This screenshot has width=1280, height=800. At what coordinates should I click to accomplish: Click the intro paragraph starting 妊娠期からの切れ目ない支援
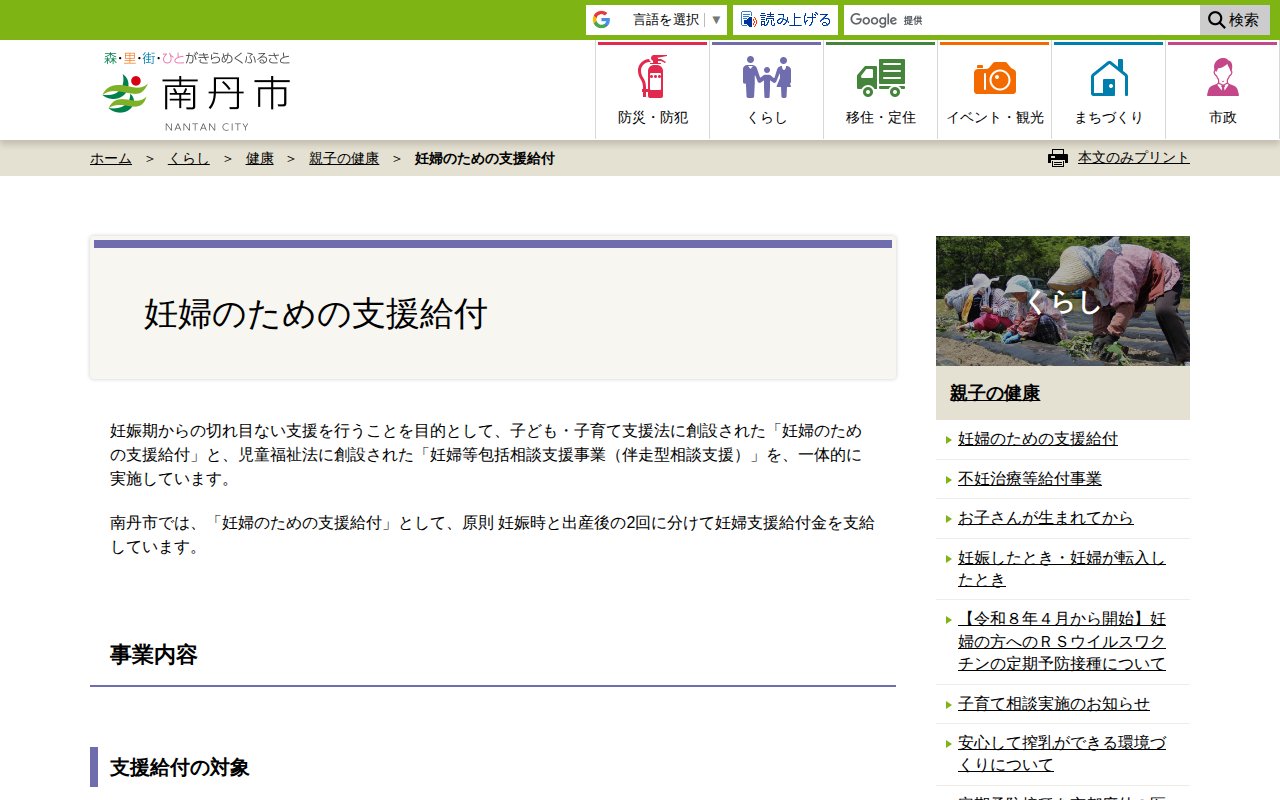(487, 455)
